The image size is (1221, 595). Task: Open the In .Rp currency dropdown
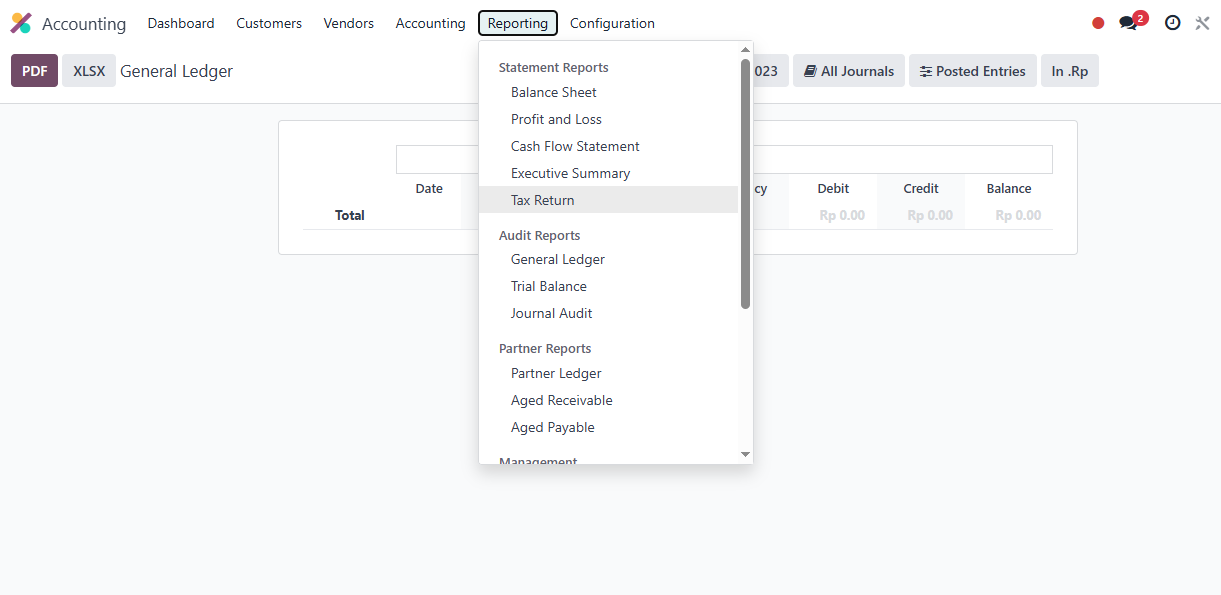click(1069, 71)
